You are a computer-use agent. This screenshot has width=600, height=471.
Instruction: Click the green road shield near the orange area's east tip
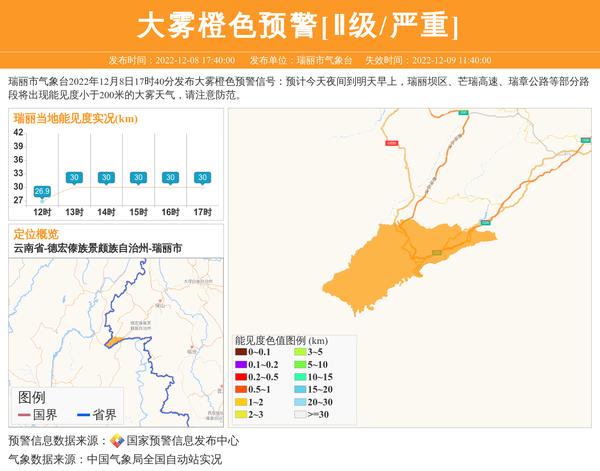[x=485, y=223]
